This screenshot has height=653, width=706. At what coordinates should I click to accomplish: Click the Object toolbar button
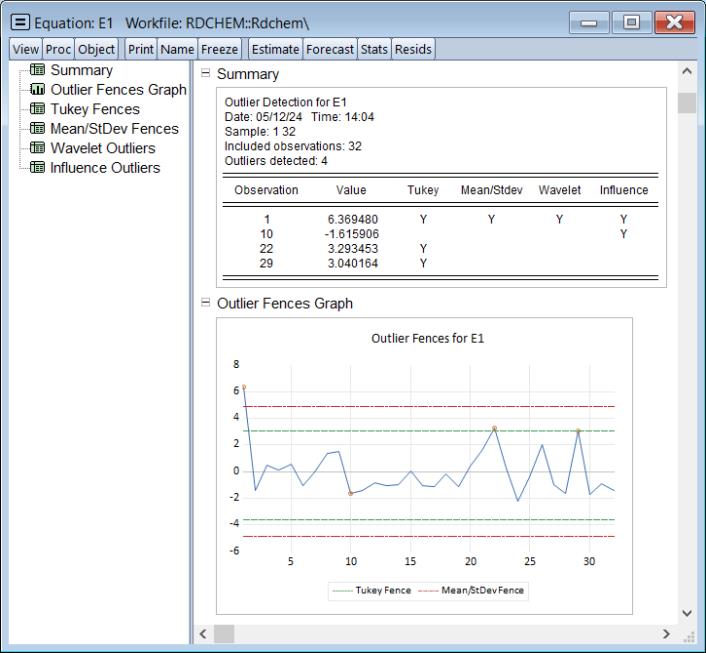[x=97, y=48]
